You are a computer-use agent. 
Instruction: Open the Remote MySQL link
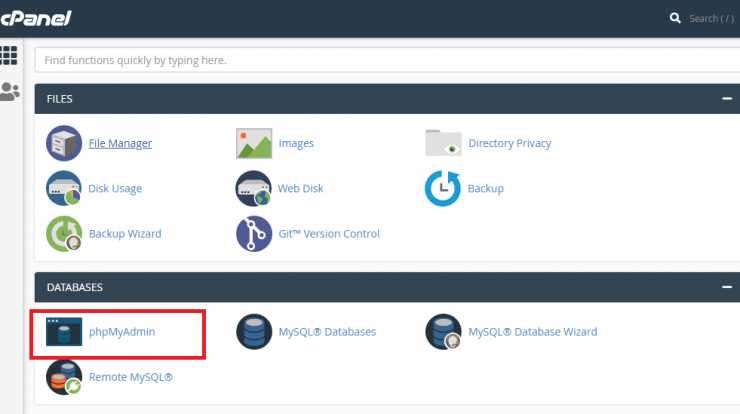131,377
